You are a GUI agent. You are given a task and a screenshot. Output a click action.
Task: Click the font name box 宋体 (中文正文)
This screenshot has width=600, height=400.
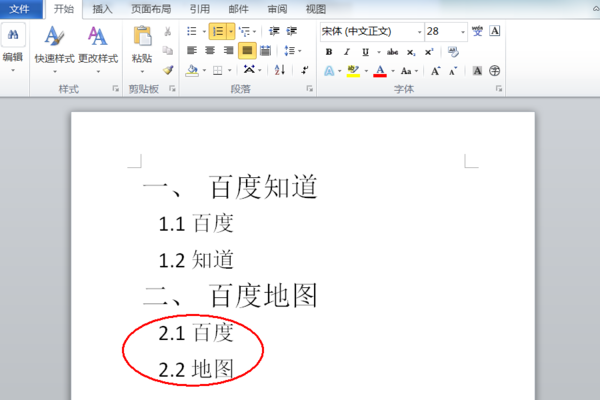pos(368,31)
